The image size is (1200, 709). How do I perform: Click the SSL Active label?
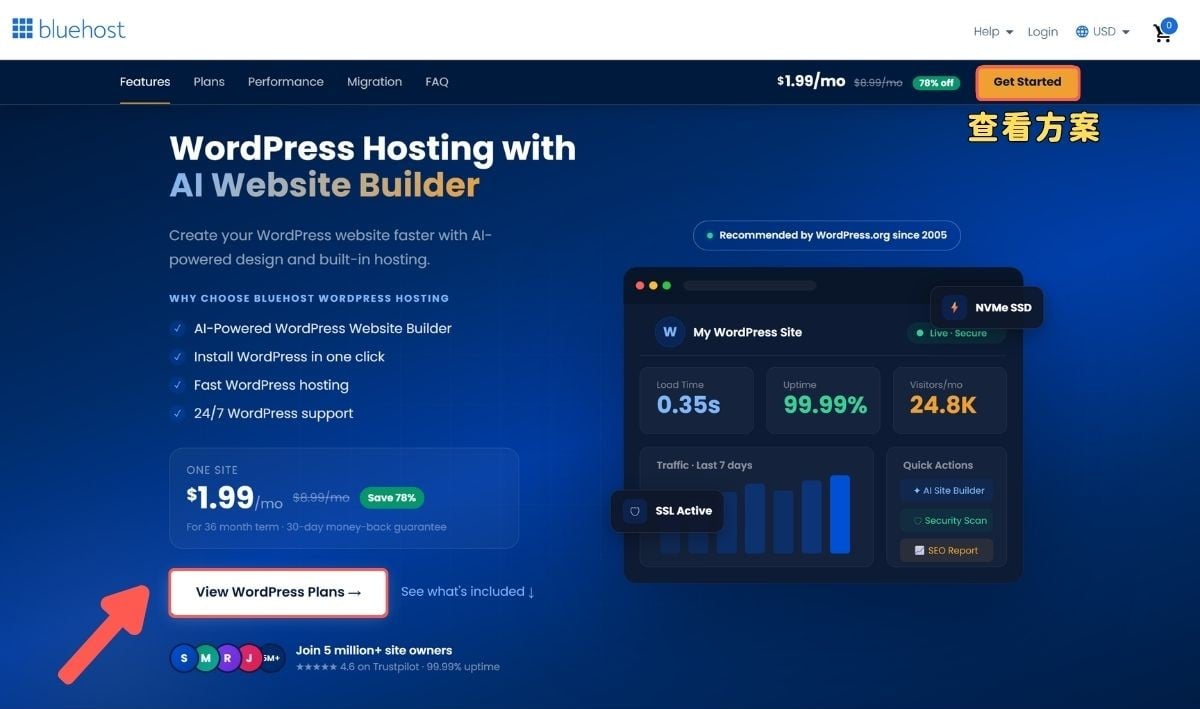coord(684,511)
